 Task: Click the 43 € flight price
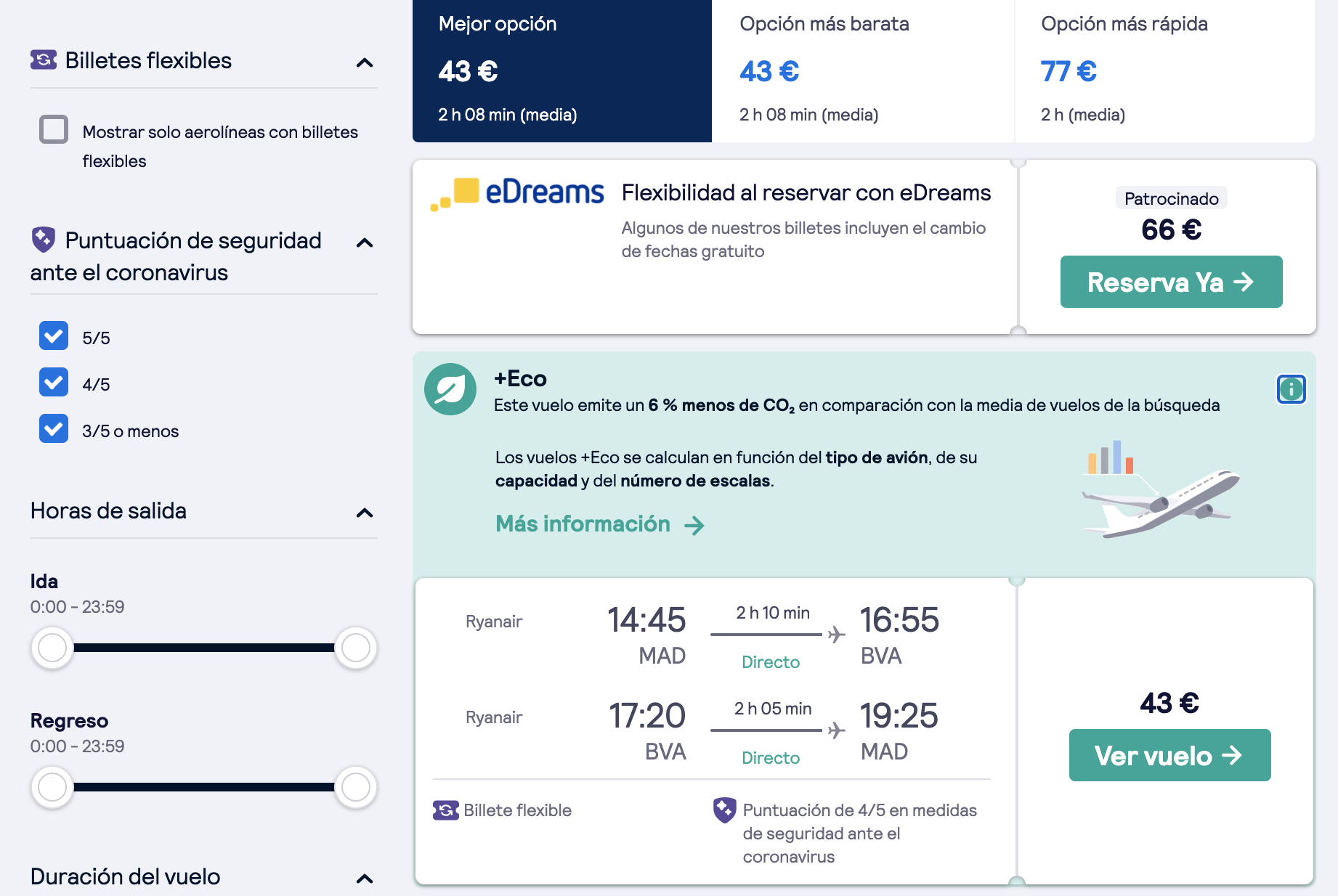tap(1169, 703)
